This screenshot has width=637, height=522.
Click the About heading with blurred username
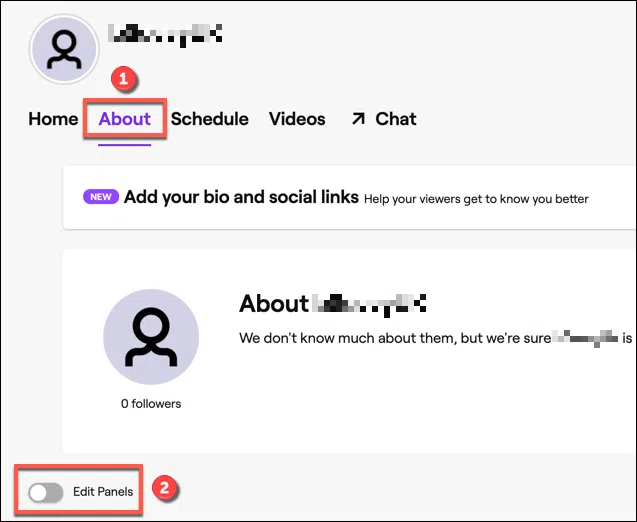click(x=332, y=304)
